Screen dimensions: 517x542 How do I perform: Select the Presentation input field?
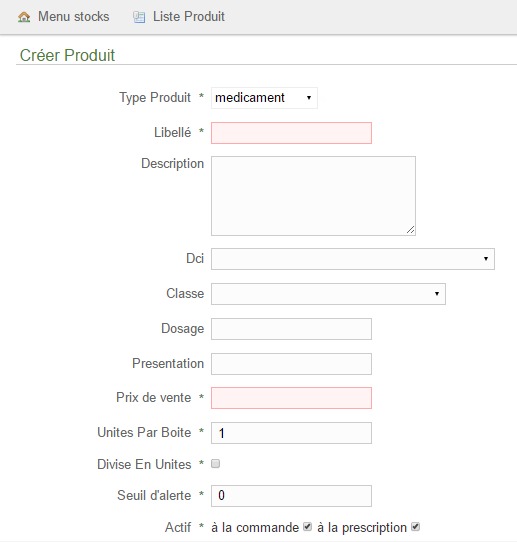pos(291,364)
